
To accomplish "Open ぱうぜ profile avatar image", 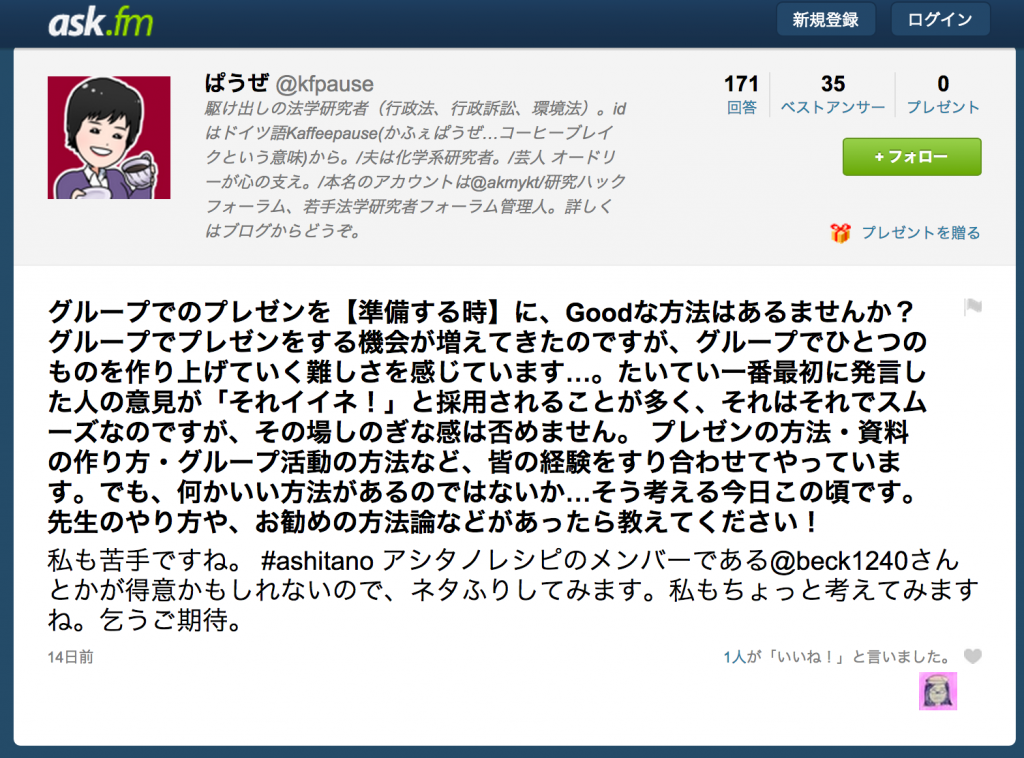I will 109,137.
